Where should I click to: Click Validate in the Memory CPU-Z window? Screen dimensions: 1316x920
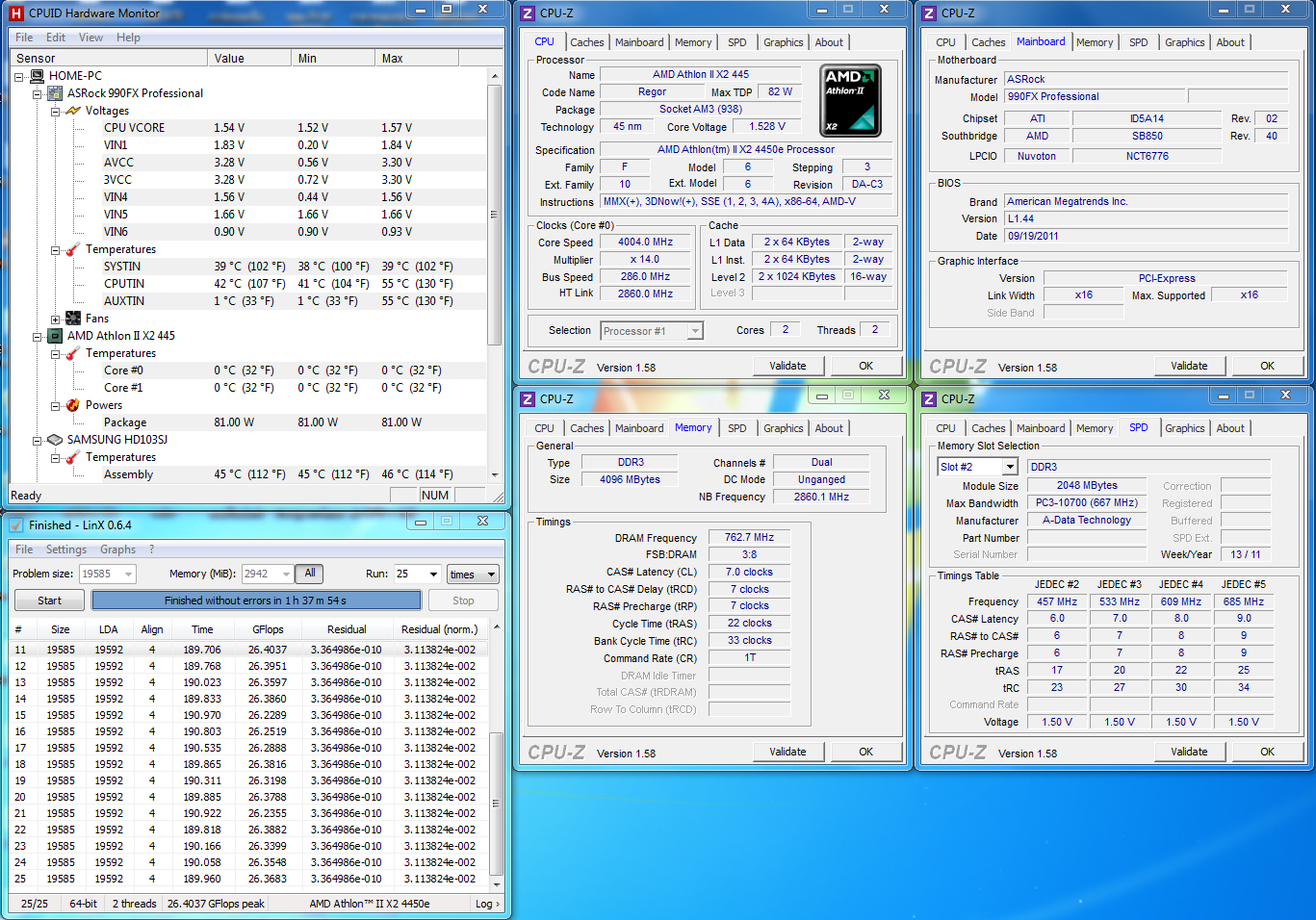pyautogui.click(x=787, y=752)
